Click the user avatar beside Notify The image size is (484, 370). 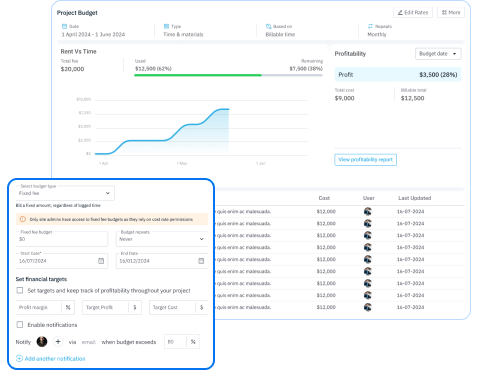pyautogui.click(x=42, y=342)
